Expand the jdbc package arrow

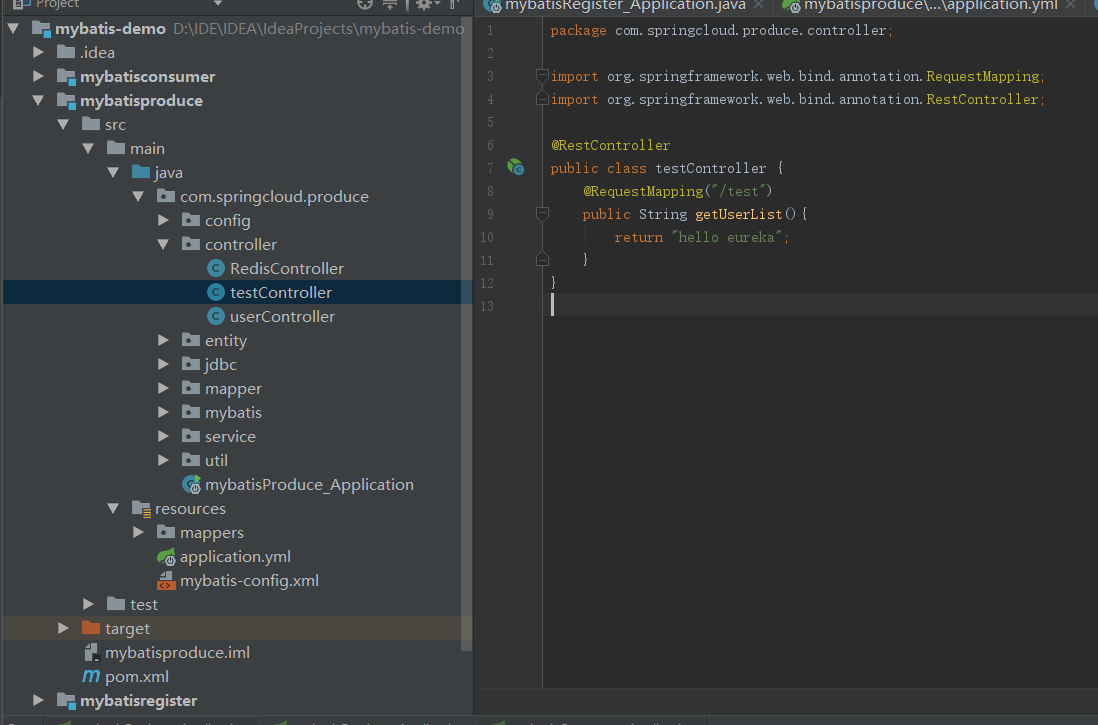(x=163, y=364)
